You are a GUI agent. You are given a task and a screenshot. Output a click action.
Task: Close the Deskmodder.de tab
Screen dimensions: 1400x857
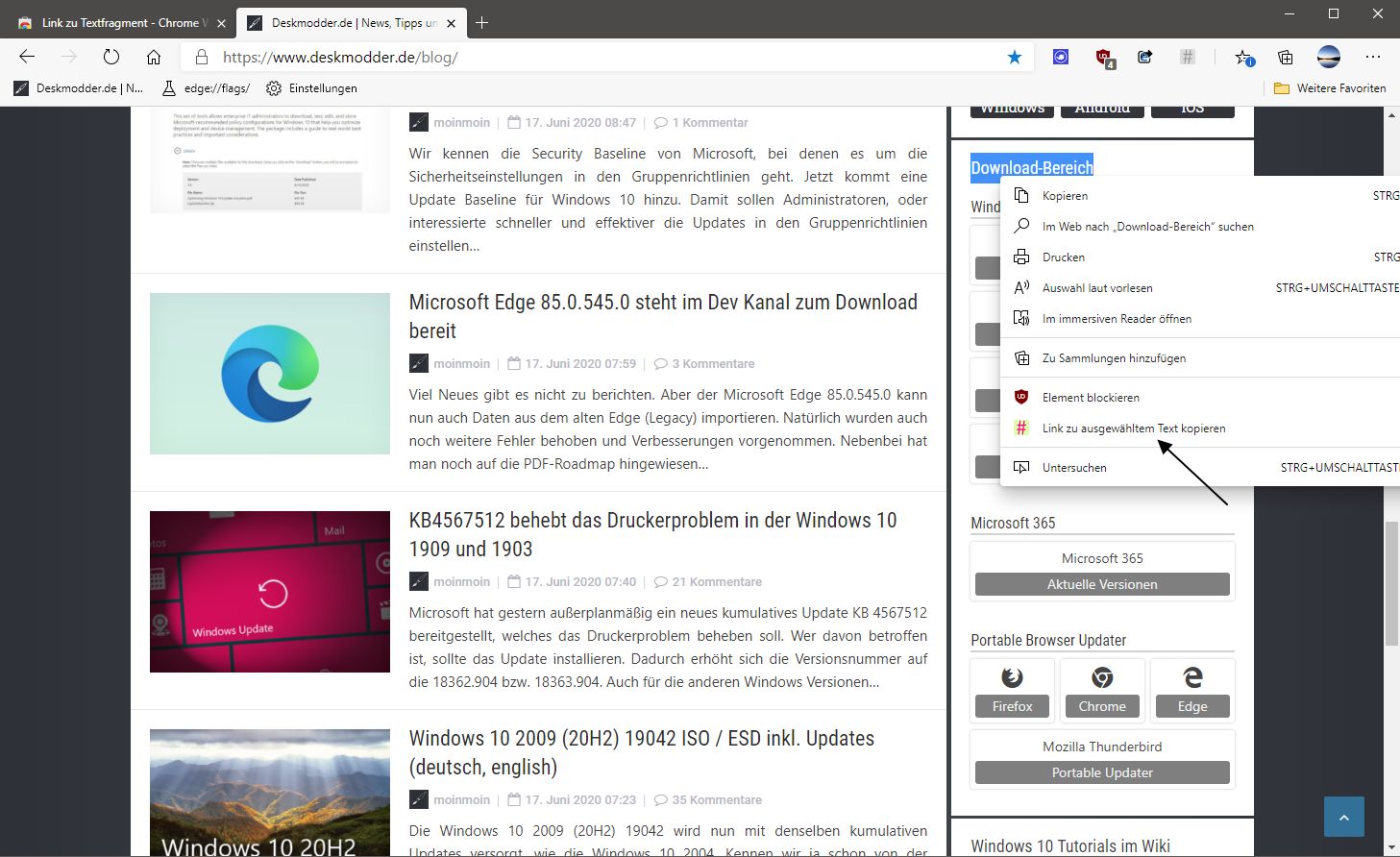point(452,22)
